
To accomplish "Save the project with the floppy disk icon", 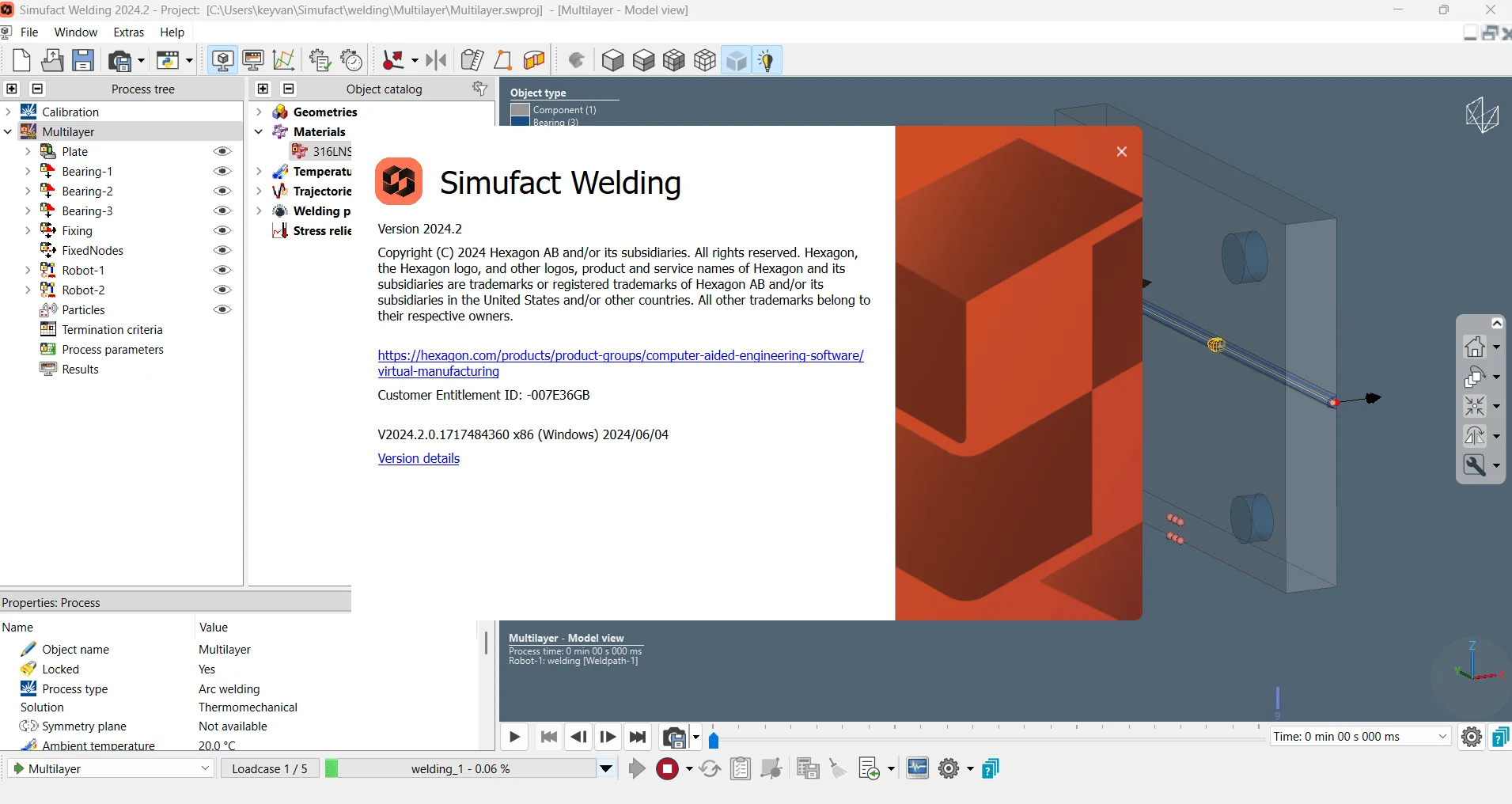I will 83,60.
